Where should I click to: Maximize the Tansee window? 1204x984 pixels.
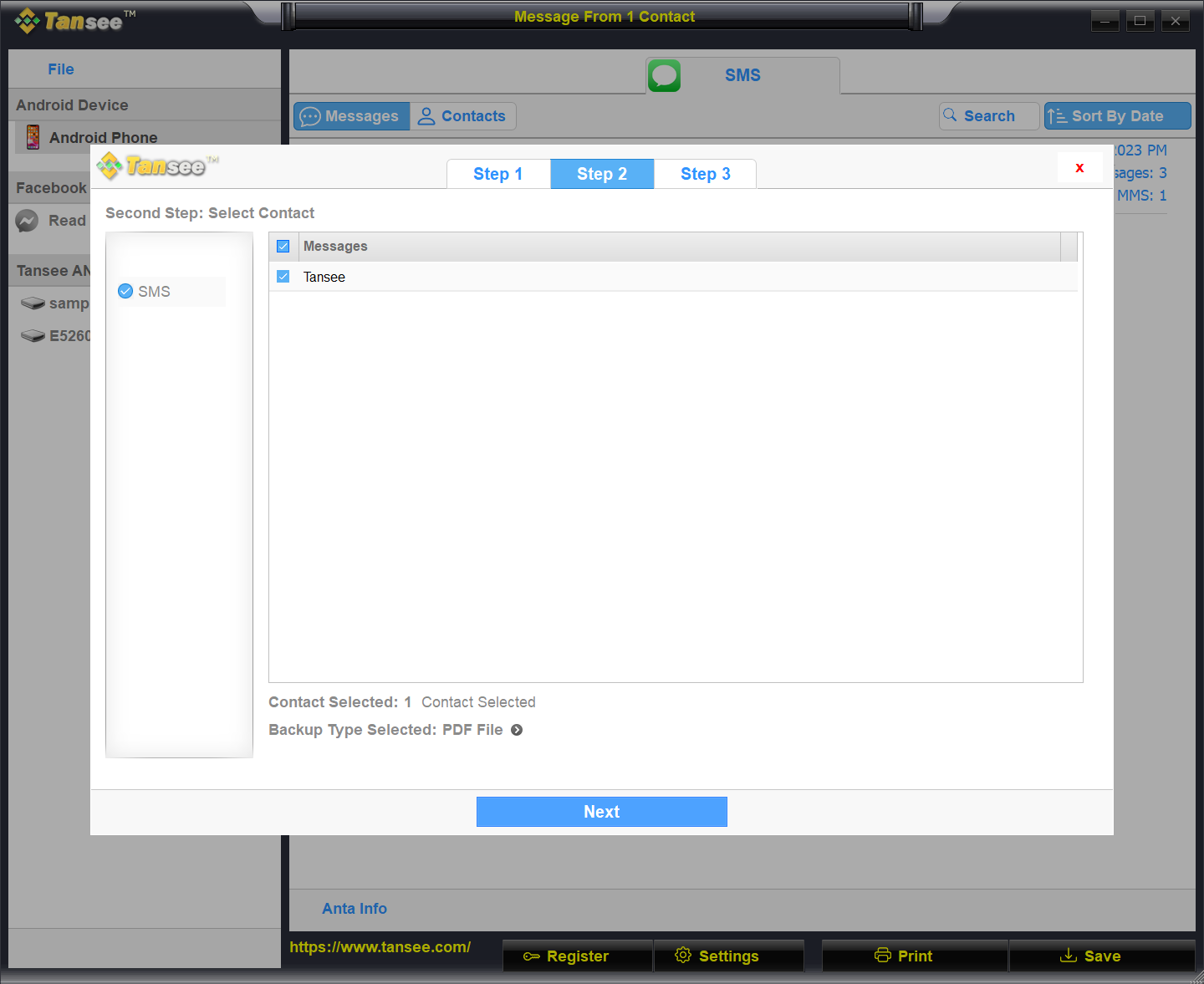1140,22
